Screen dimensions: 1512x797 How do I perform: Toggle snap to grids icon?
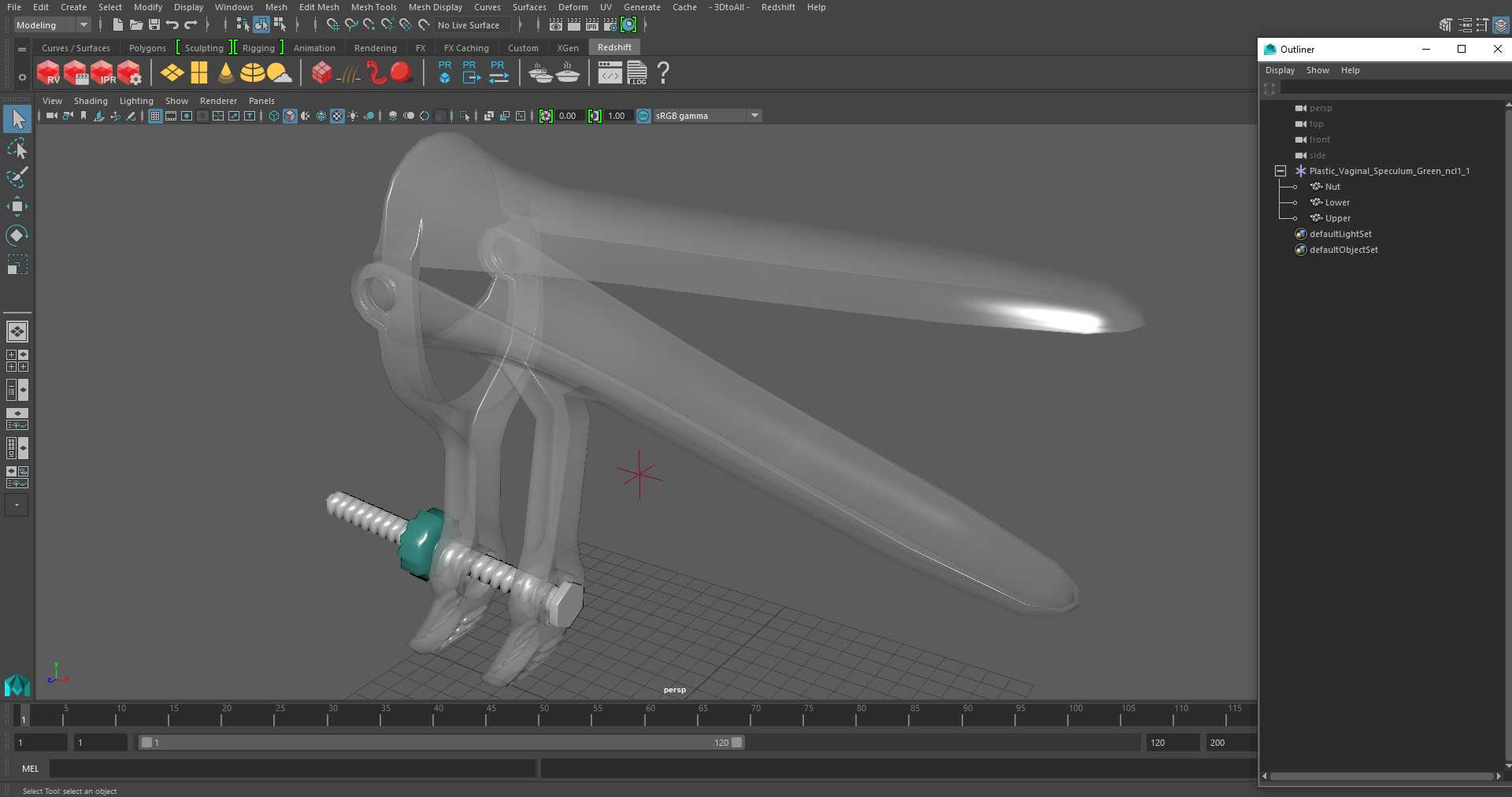[x=333, y=25]
